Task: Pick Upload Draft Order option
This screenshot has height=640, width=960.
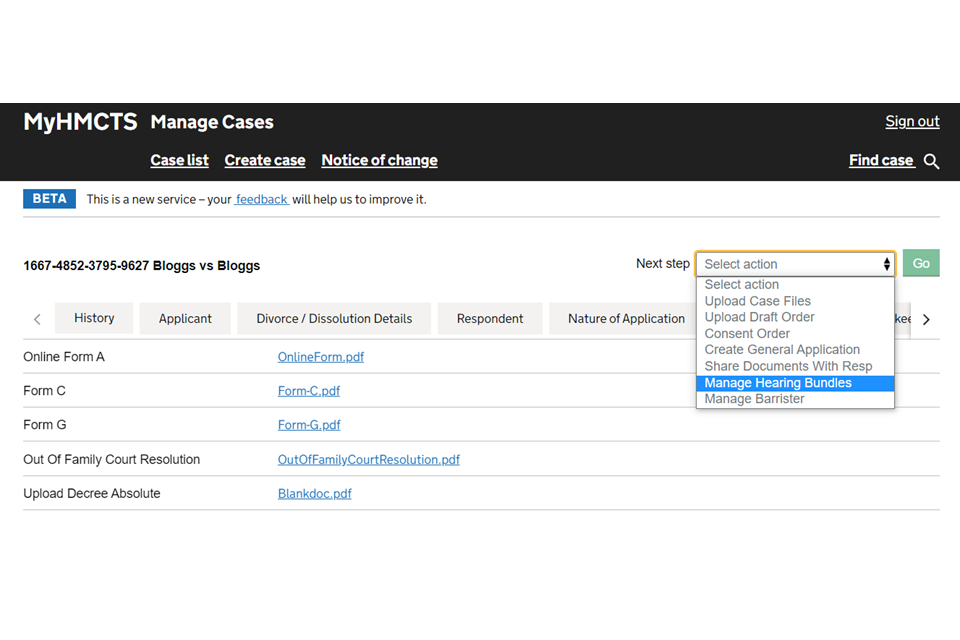Action: (x=759, y=317)
